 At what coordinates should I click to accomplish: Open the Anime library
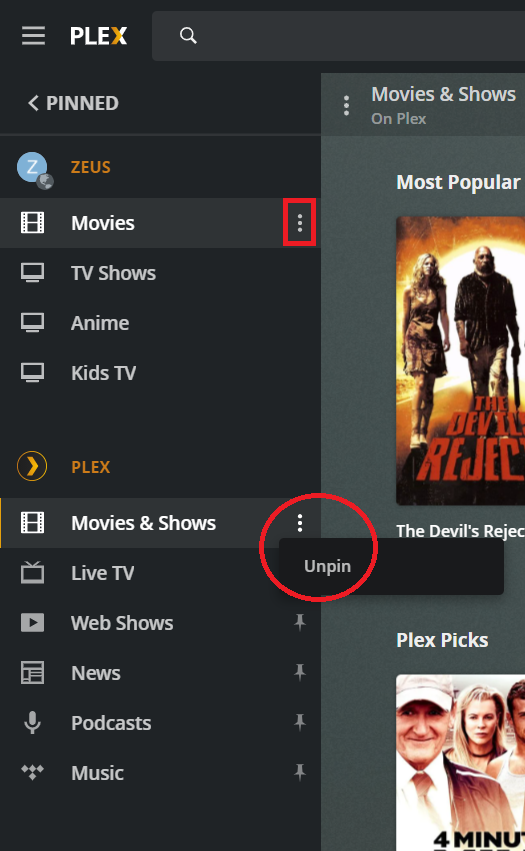(160, 323)
